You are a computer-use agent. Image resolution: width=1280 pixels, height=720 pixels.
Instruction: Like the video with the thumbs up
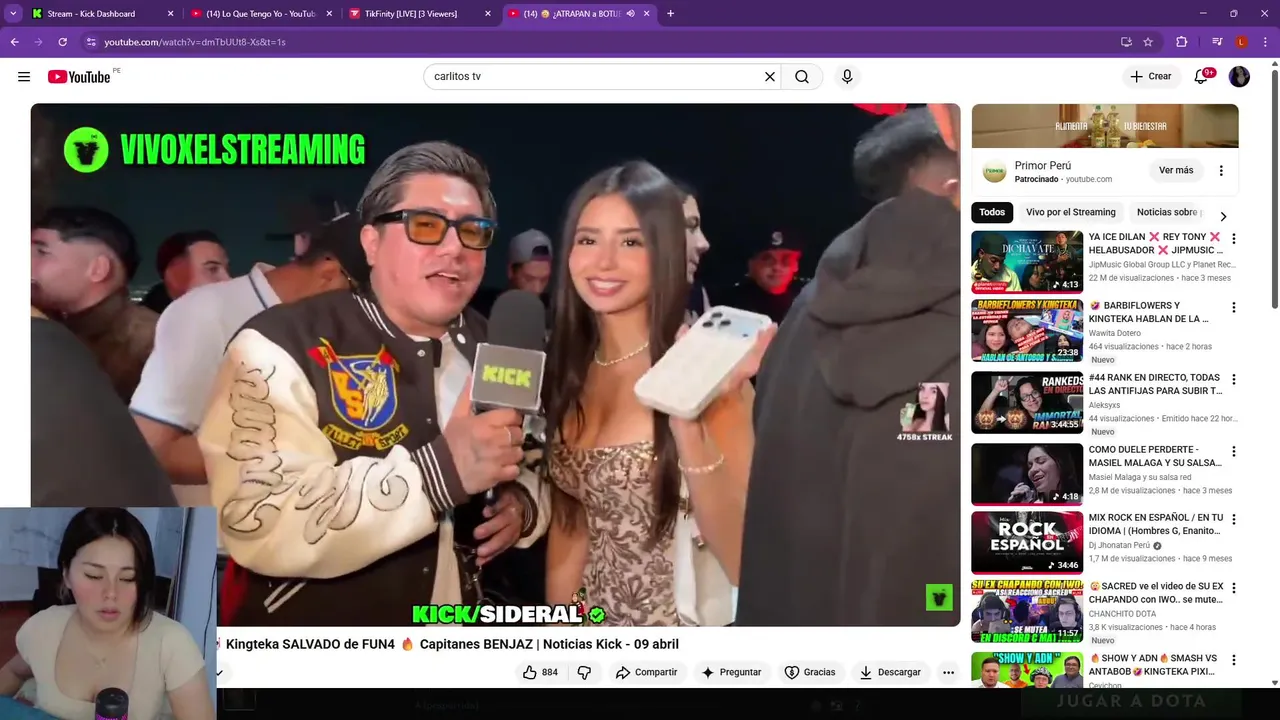click(x=540, y=672)
